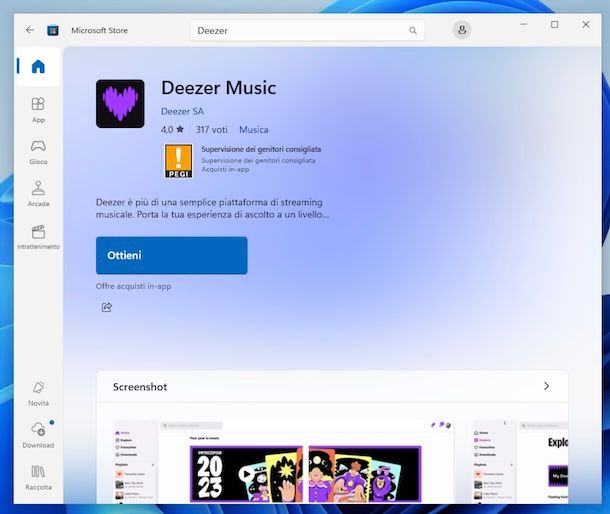The width and height of the screenshot is (610, 514).
Task: Click the search magnifier icon
Action: (413, 30)
